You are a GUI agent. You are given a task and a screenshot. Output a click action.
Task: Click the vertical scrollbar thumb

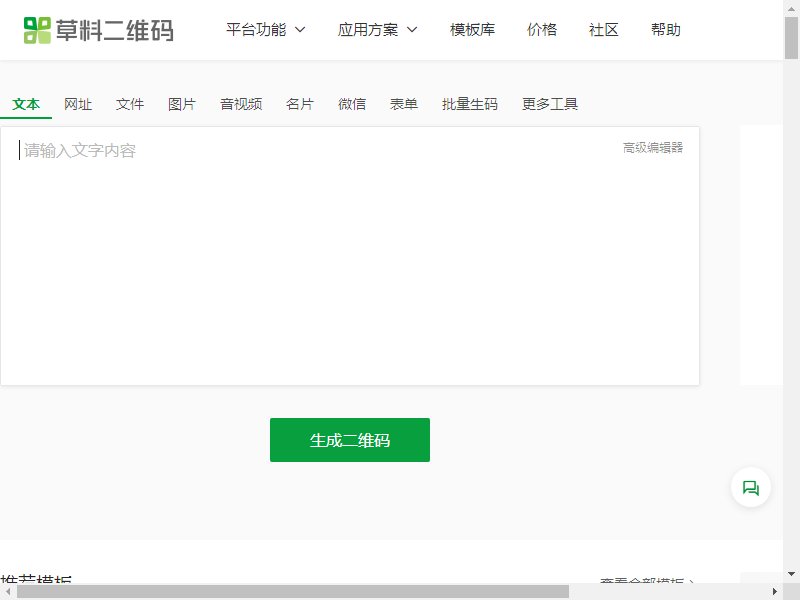(x=791, y=38)
